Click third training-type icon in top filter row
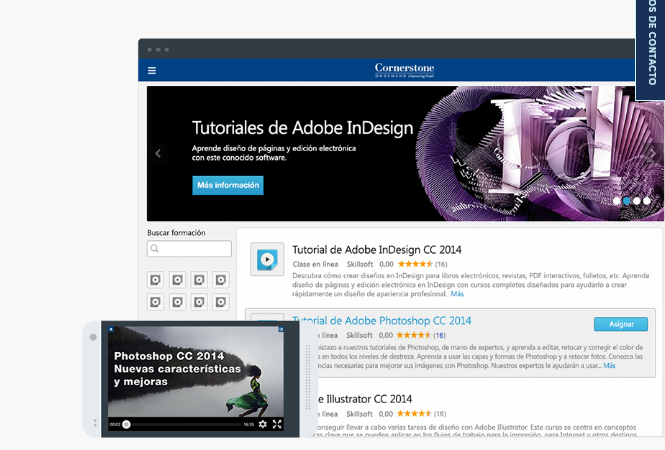Viewport: 665px width, 450px height. pos(199,280)
